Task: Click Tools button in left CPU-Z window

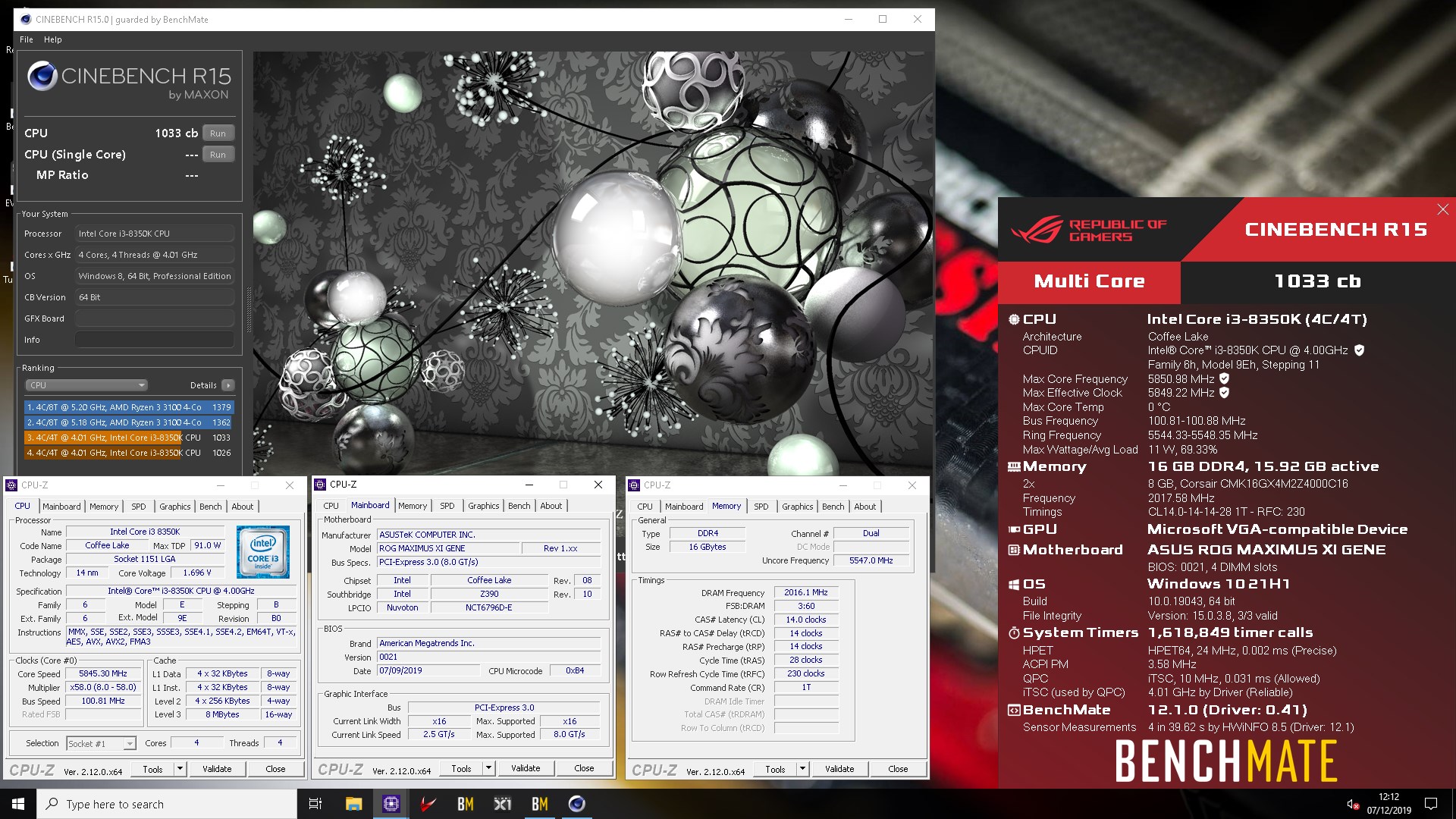Action: 153,769
